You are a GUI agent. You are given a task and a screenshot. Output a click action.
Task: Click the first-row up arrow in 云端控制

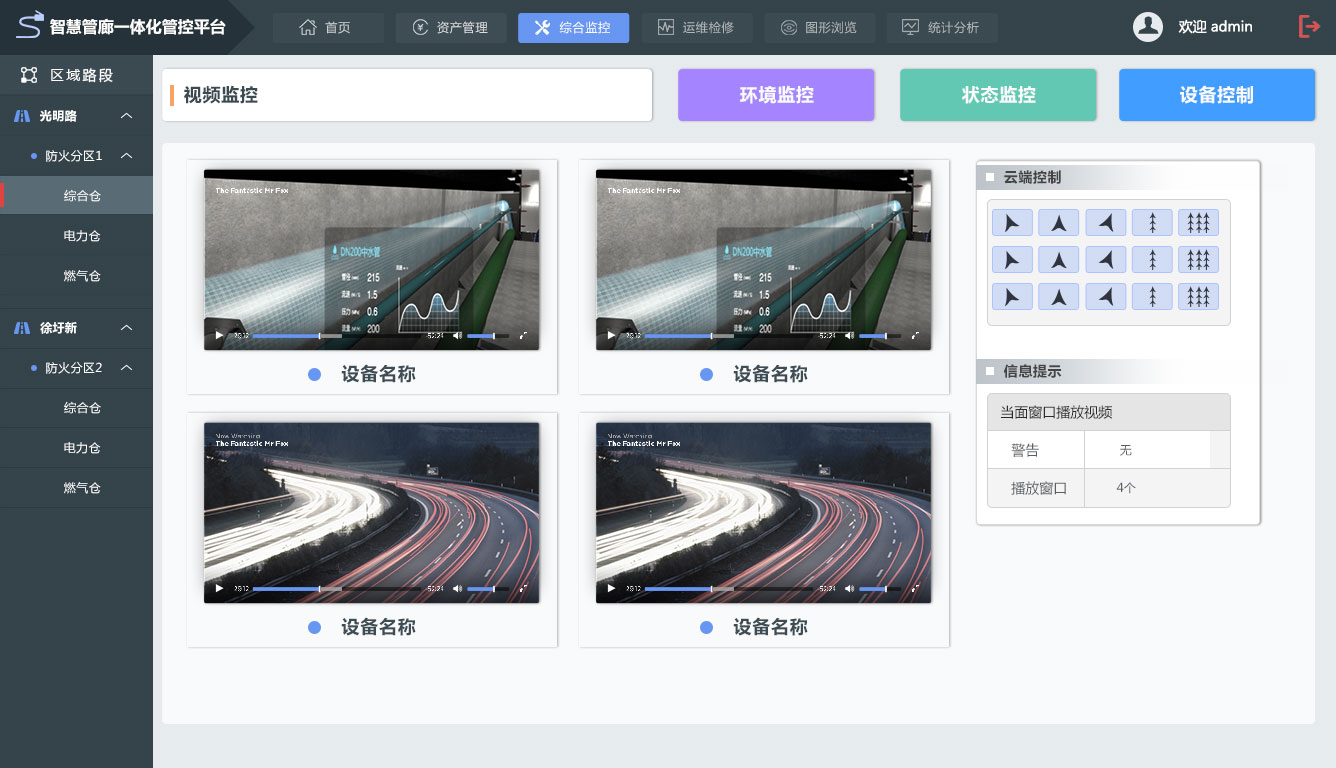[x=1058, y=223]
